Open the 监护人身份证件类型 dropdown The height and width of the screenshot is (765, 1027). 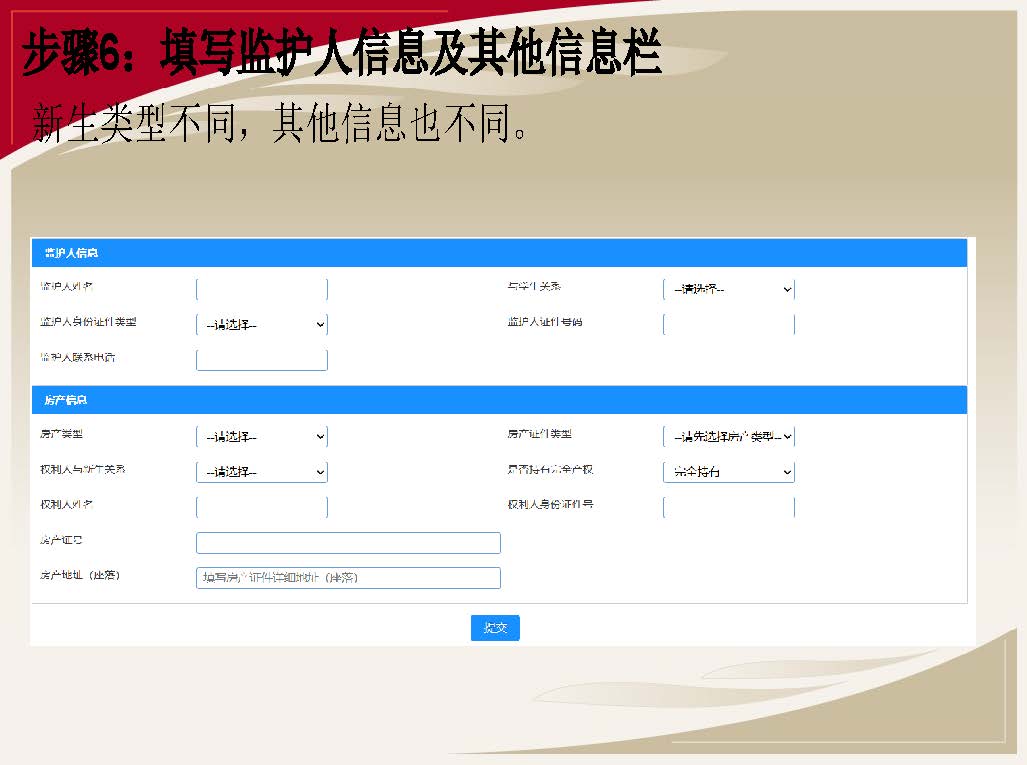[x=261, y=324]
